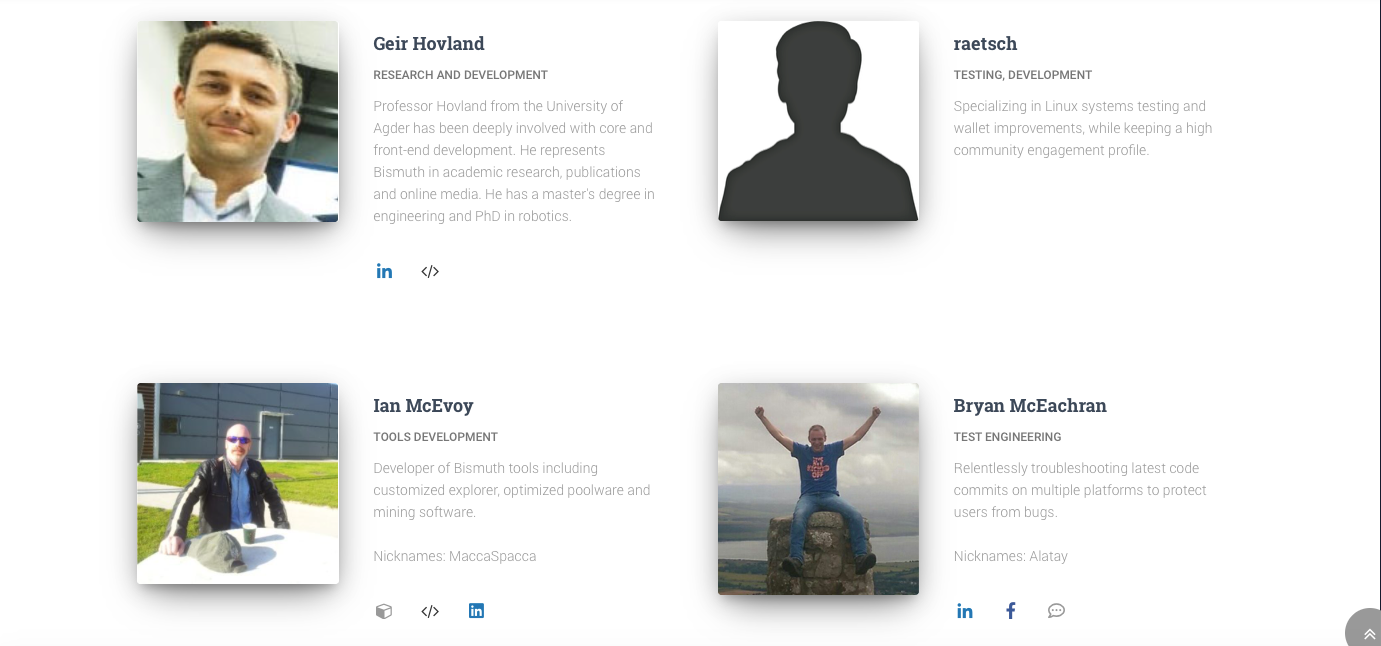
Task: Click the Test Engineering role label
Action: pyautogui.click(x=1007, y=437)
